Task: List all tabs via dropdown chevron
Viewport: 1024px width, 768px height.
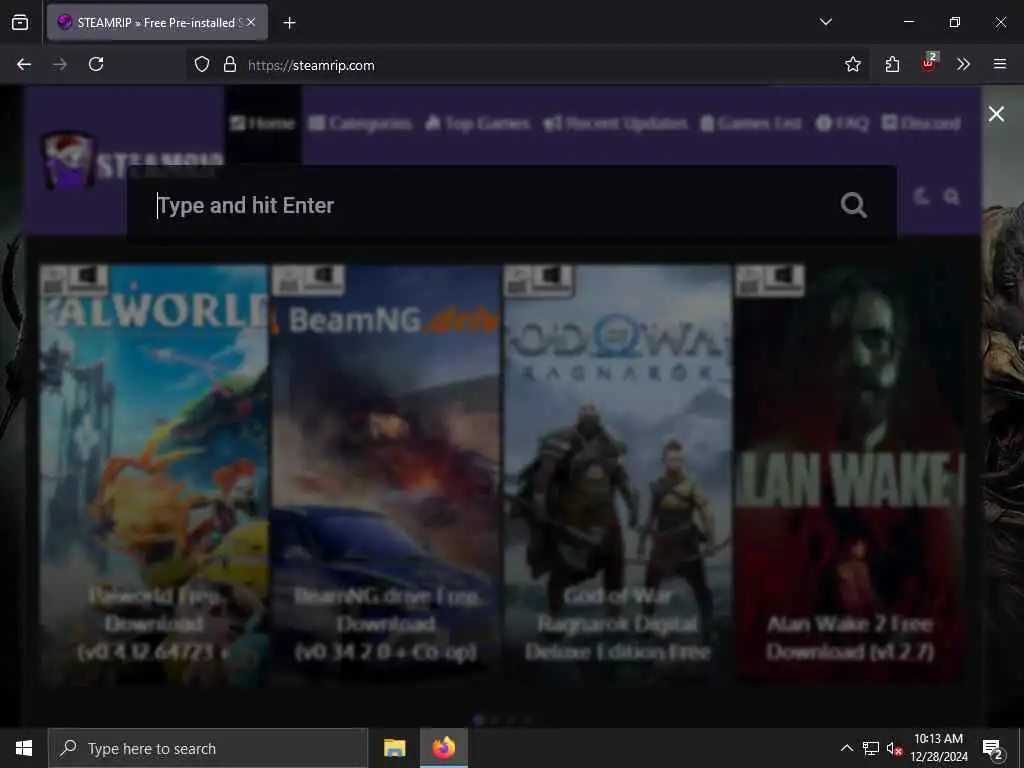Action: (x=825, y=22)
